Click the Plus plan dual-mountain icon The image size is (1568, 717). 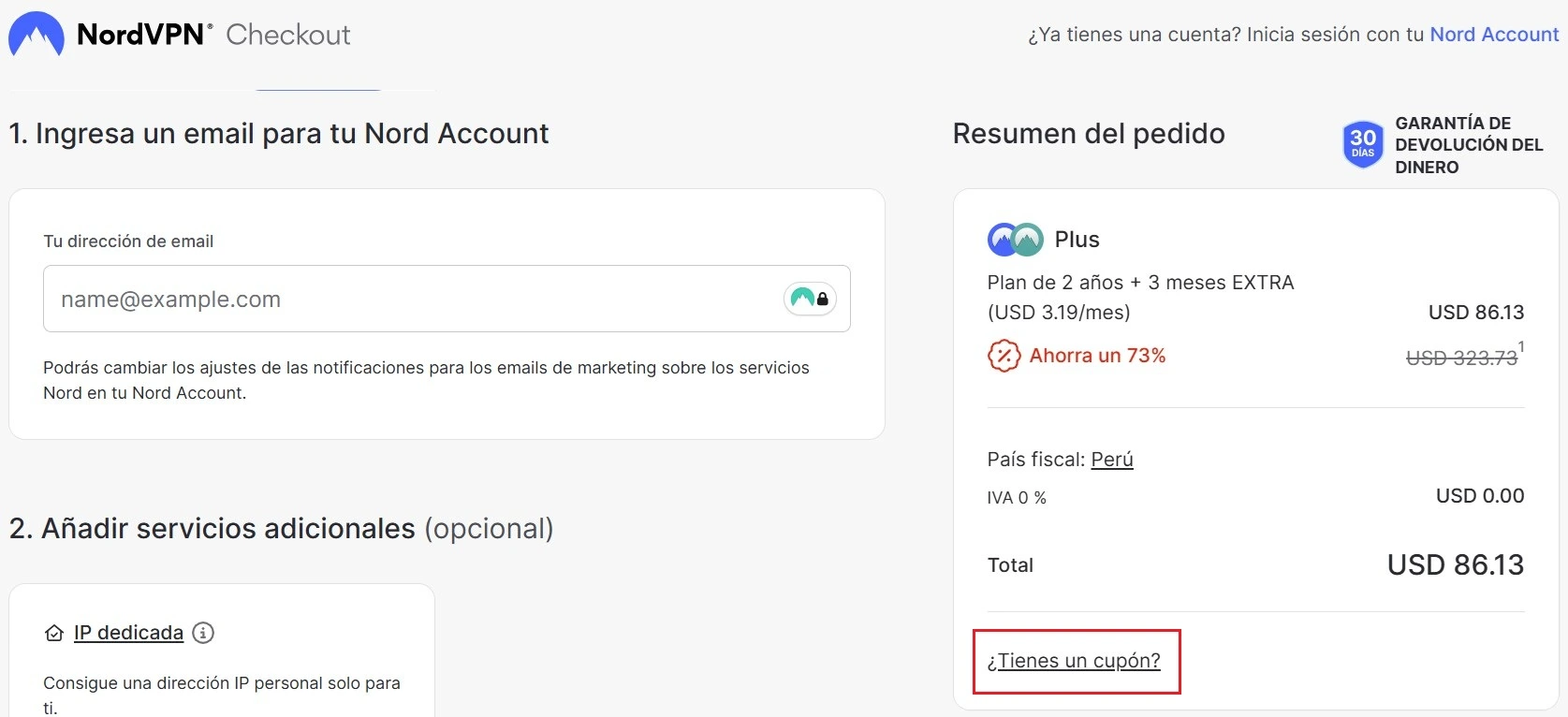[x=1014, y=240]
